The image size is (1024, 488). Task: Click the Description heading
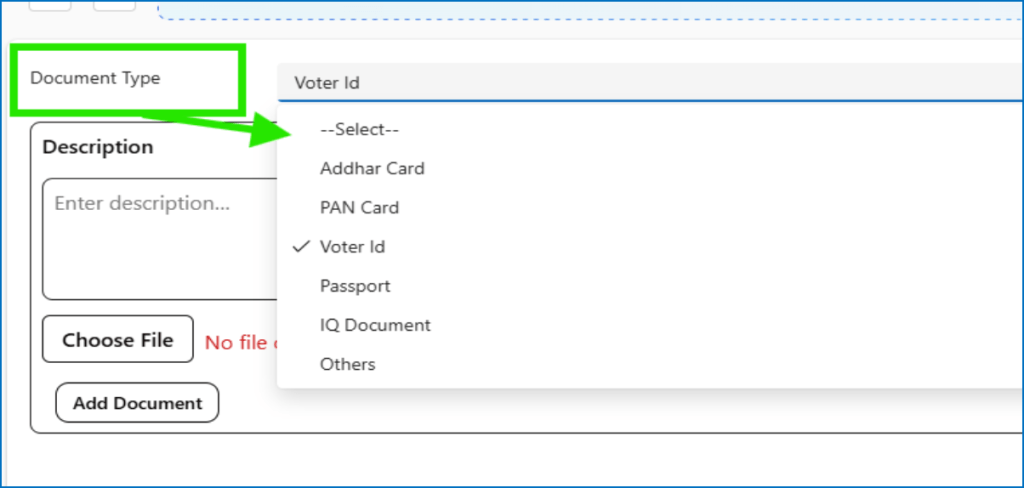[x=98, y=147]
